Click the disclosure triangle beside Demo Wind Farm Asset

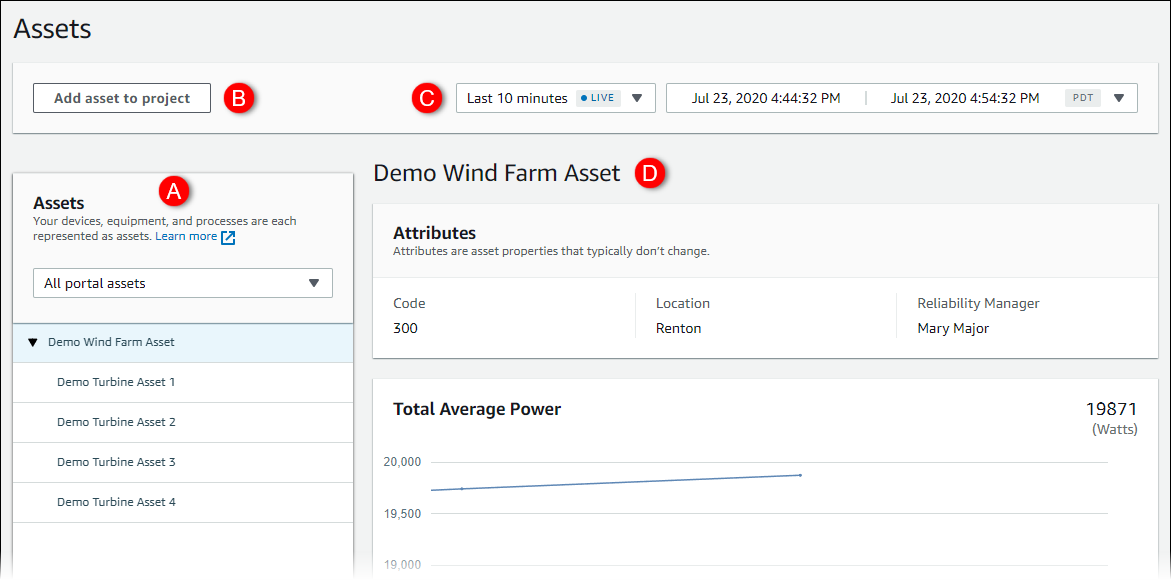pyautogui.click(x=33, y=341)
